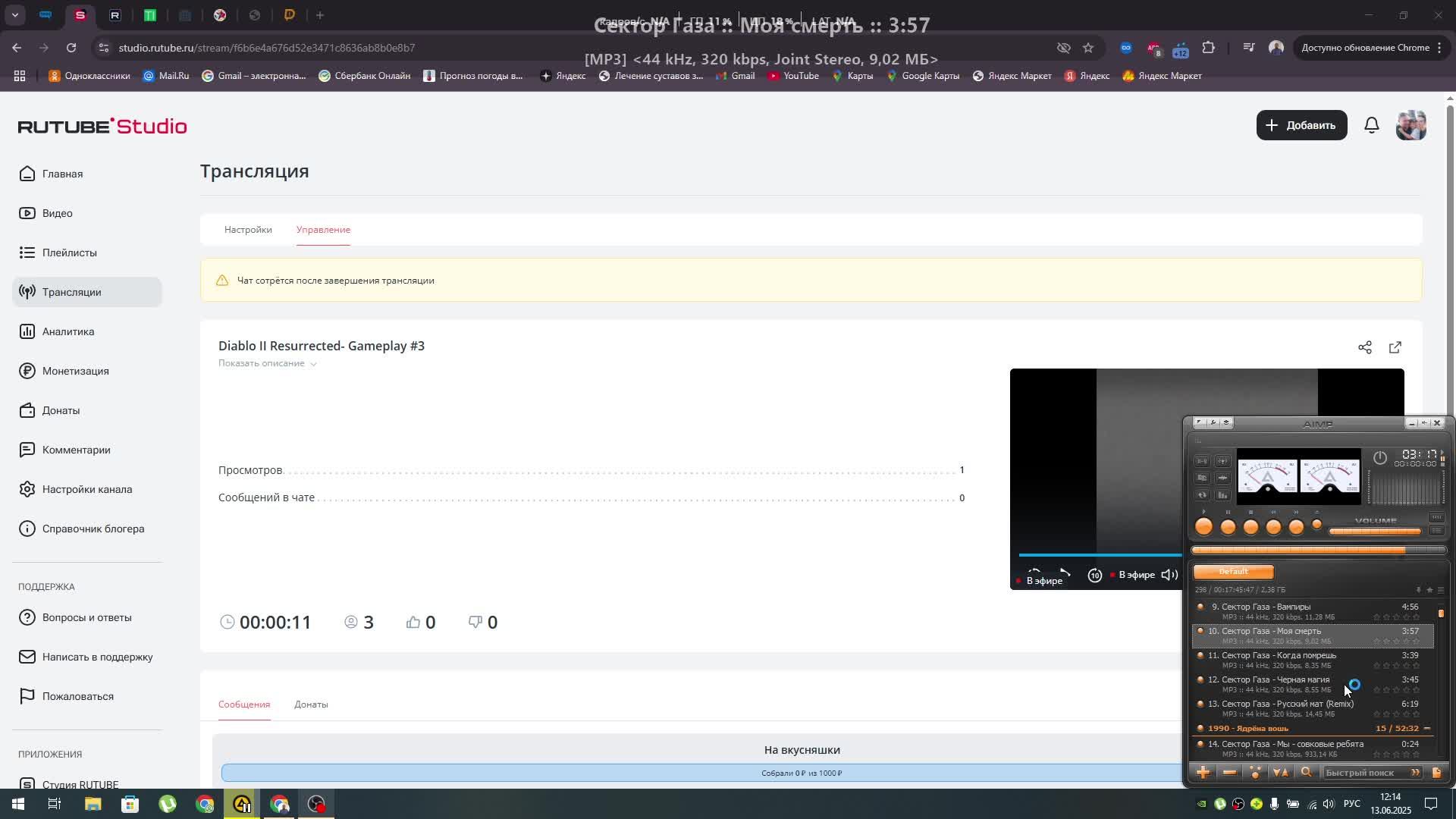Switch to Донаты tab below stream

pos(311,704)
